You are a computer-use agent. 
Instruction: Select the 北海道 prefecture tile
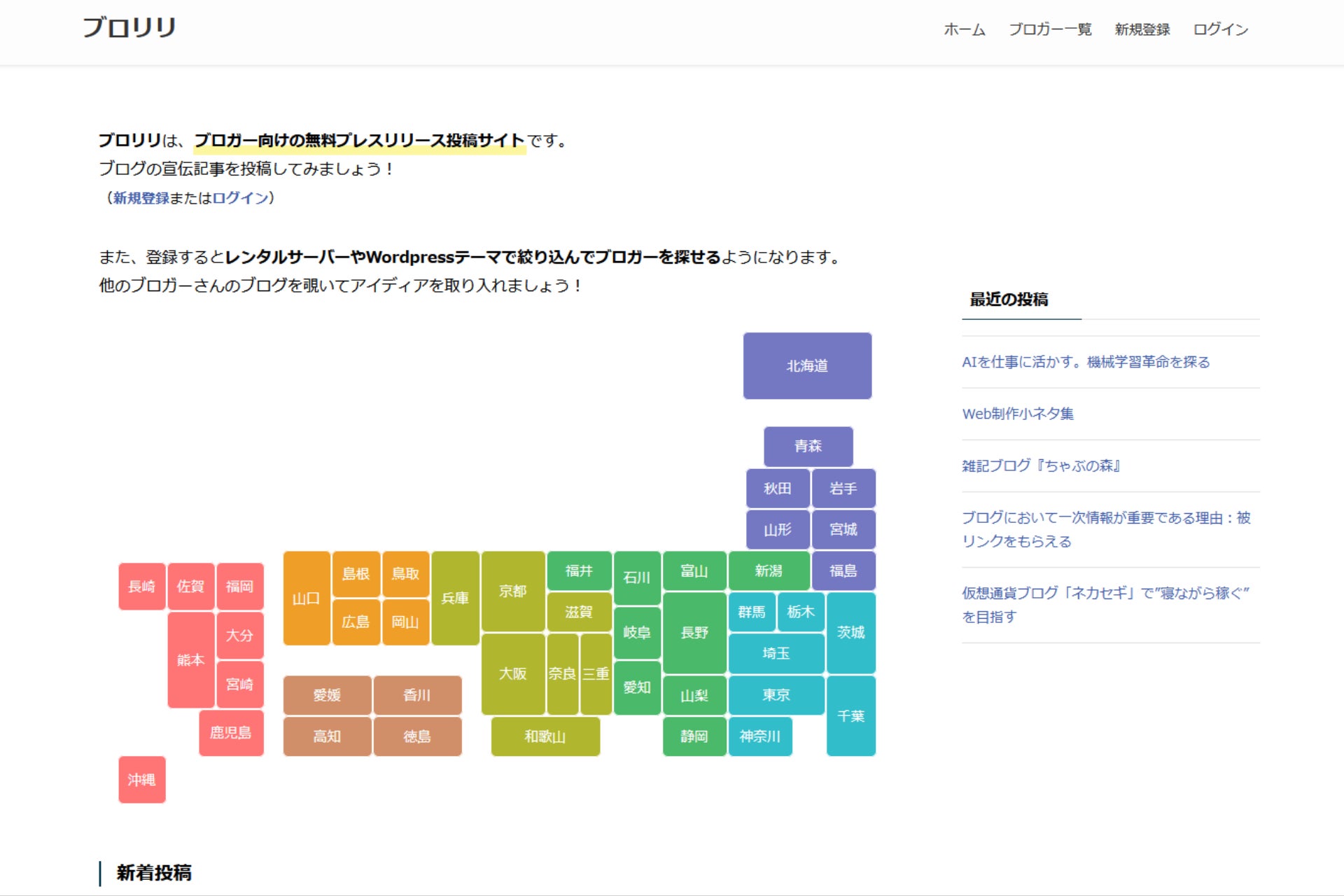[x=807, y=365]
